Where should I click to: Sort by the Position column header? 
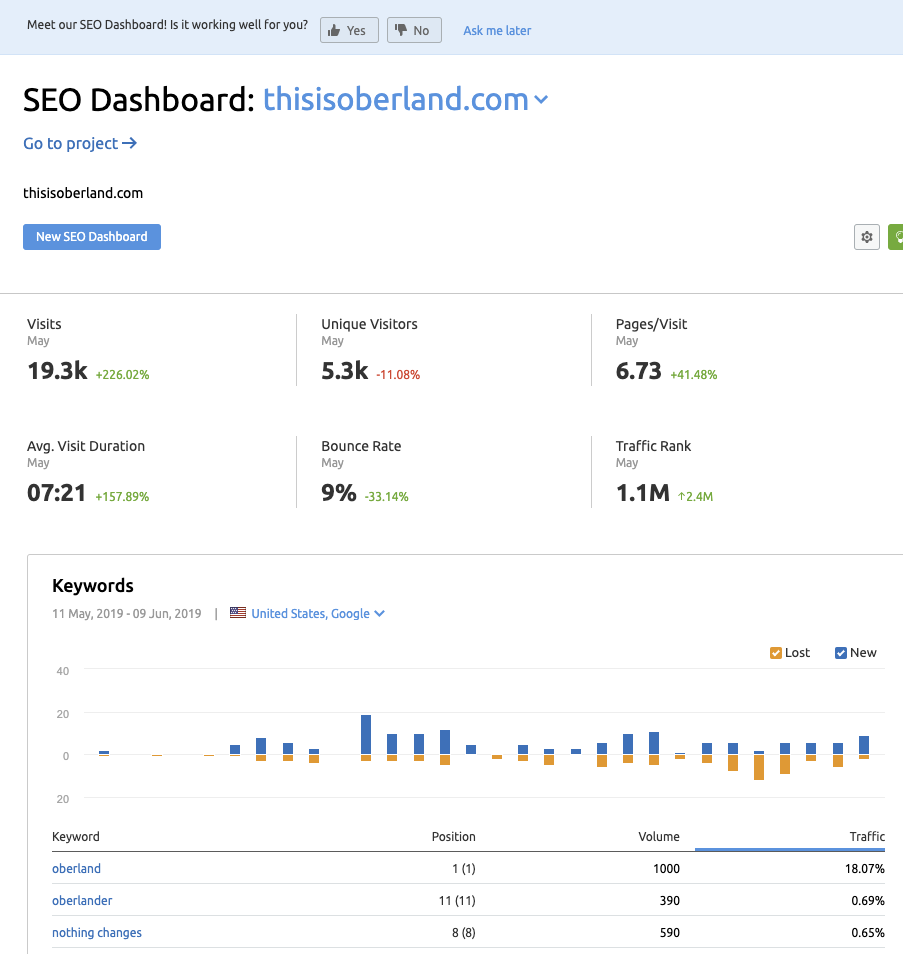click(453, 836)
